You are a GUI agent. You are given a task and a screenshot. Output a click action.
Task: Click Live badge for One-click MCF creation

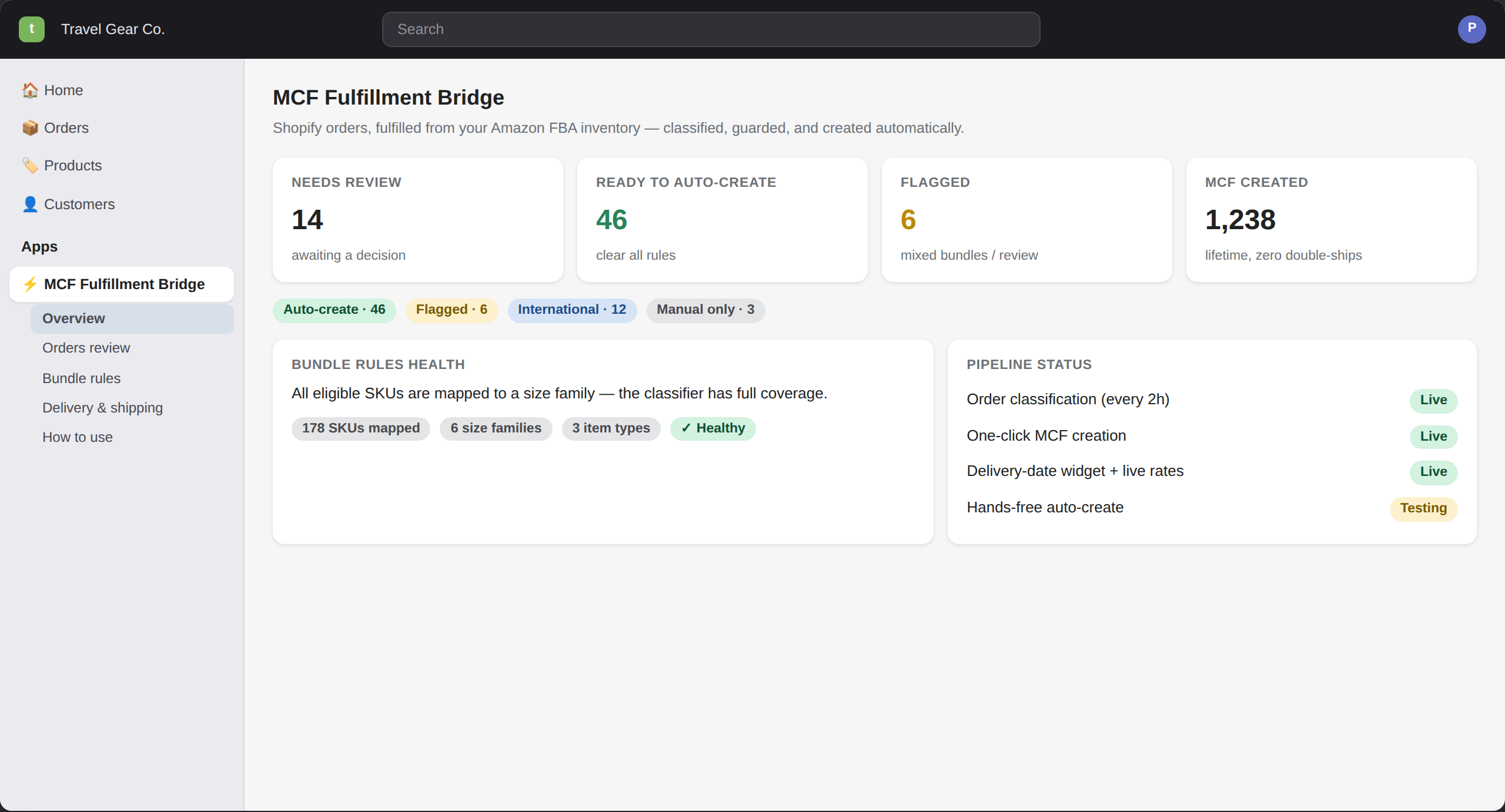(x=1434, y=437)
